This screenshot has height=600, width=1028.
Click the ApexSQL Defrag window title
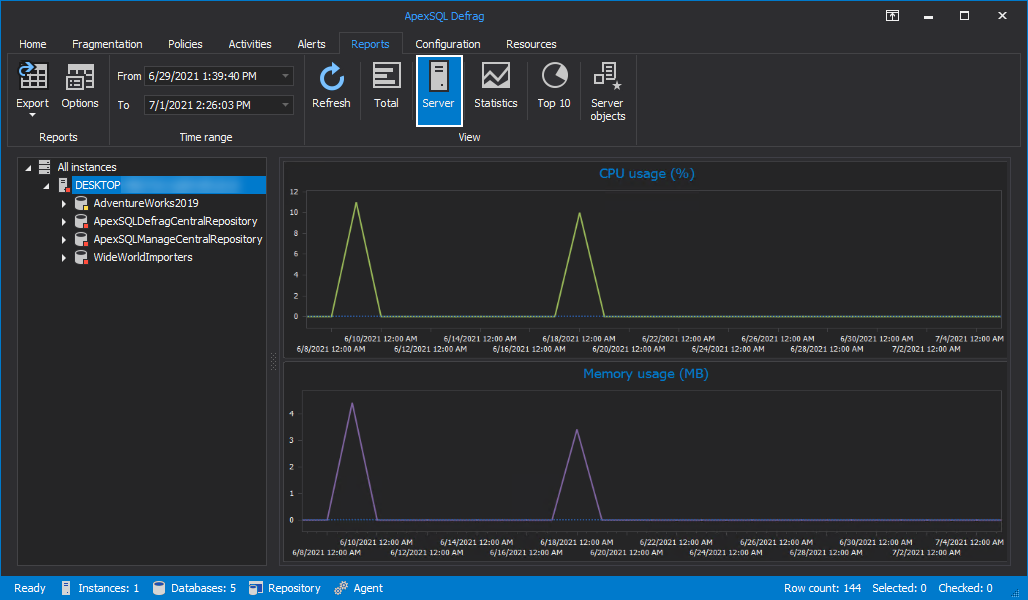[x=445, y=16]
